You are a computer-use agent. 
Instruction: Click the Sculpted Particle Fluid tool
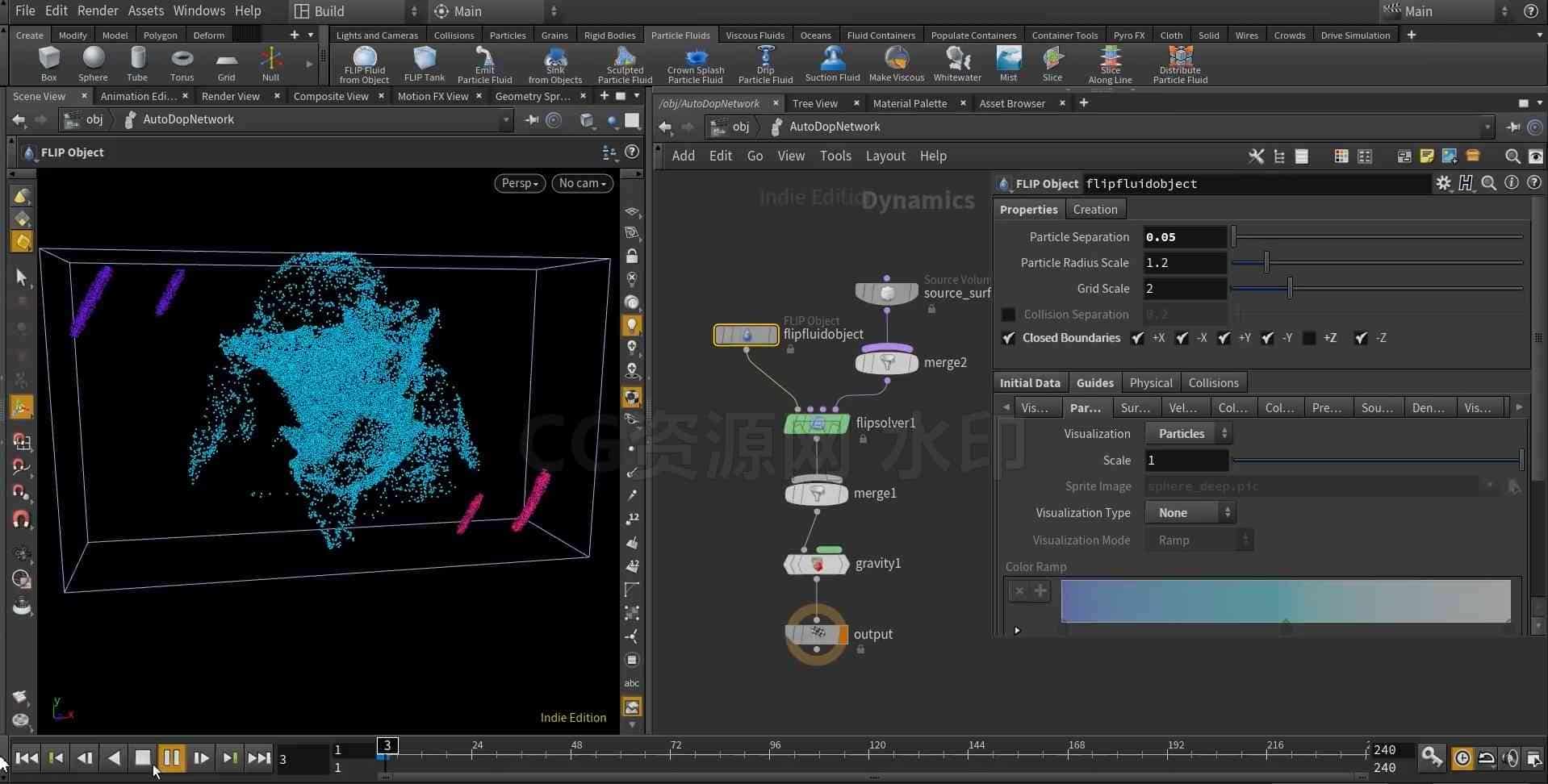coord(625,65)
